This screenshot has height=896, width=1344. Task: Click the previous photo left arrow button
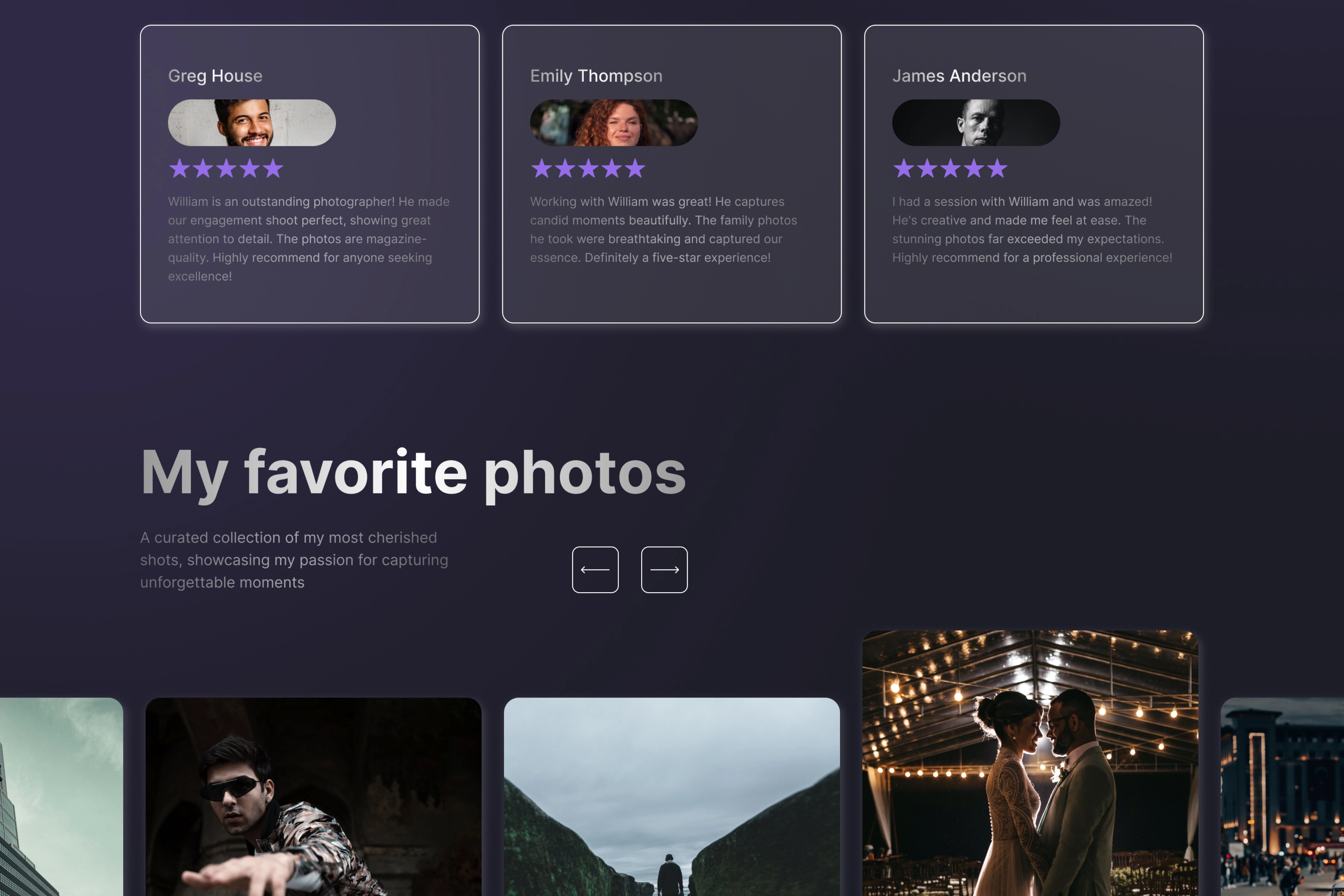[595, 570]
